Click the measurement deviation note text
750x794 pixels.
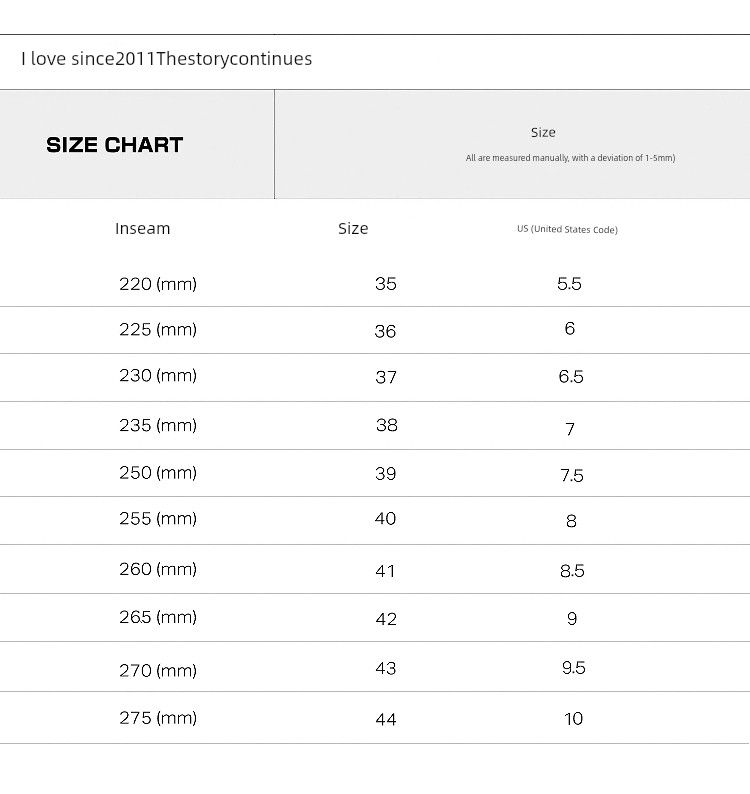coord(570,158)
